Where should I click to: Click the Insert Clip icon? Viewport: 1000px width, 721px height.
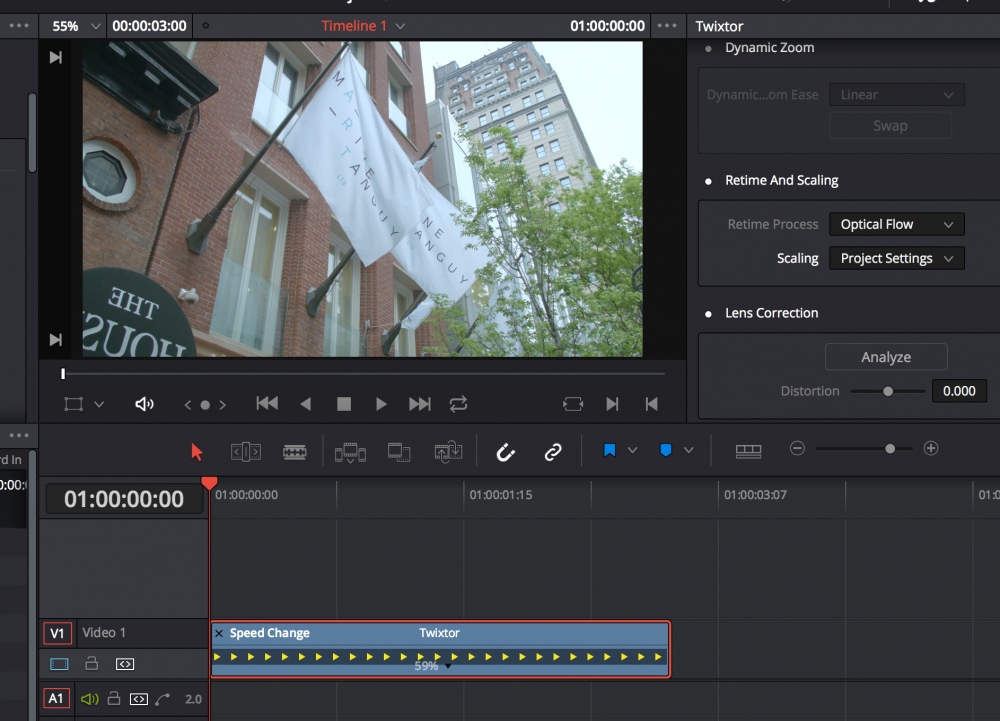(349, 451)
